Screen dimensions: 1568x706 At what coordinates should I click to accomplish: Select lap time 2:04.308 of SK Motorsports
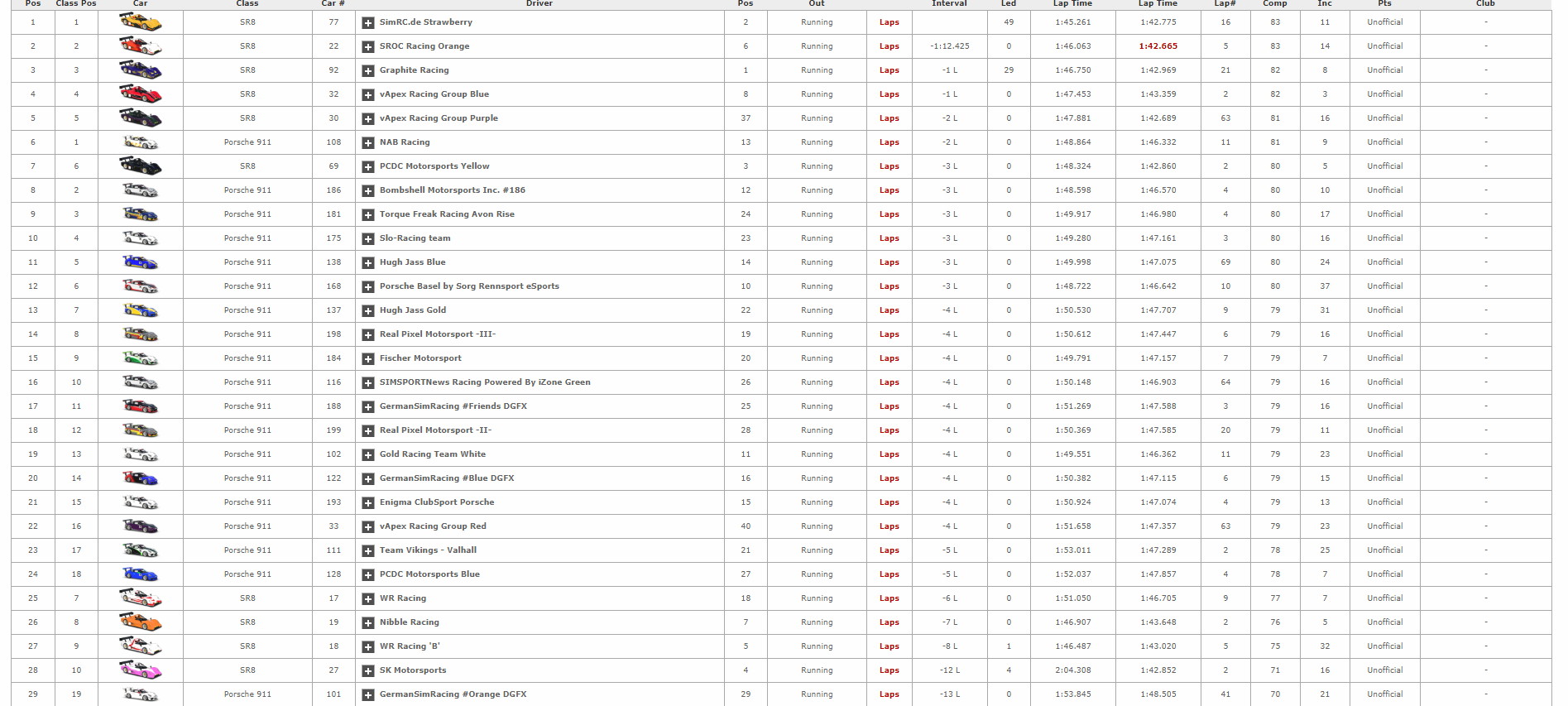[x=1073, y=670]
